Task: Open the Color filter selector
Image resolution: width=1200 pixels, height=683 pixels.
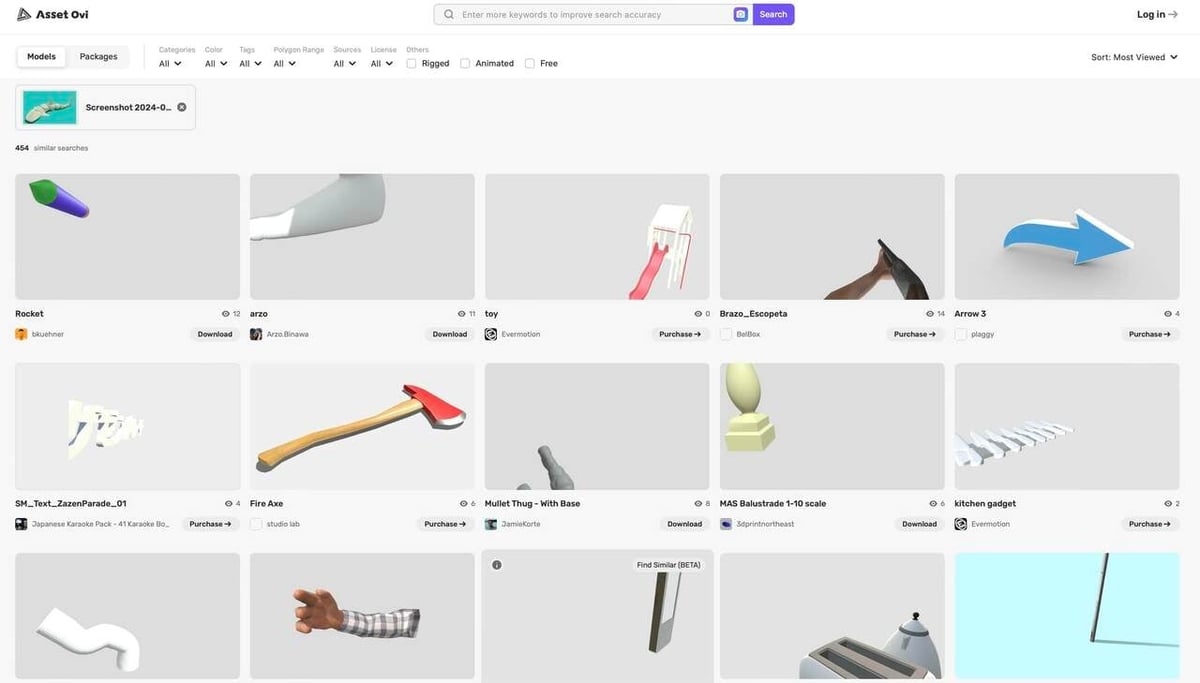Action: tap(212, 63)
